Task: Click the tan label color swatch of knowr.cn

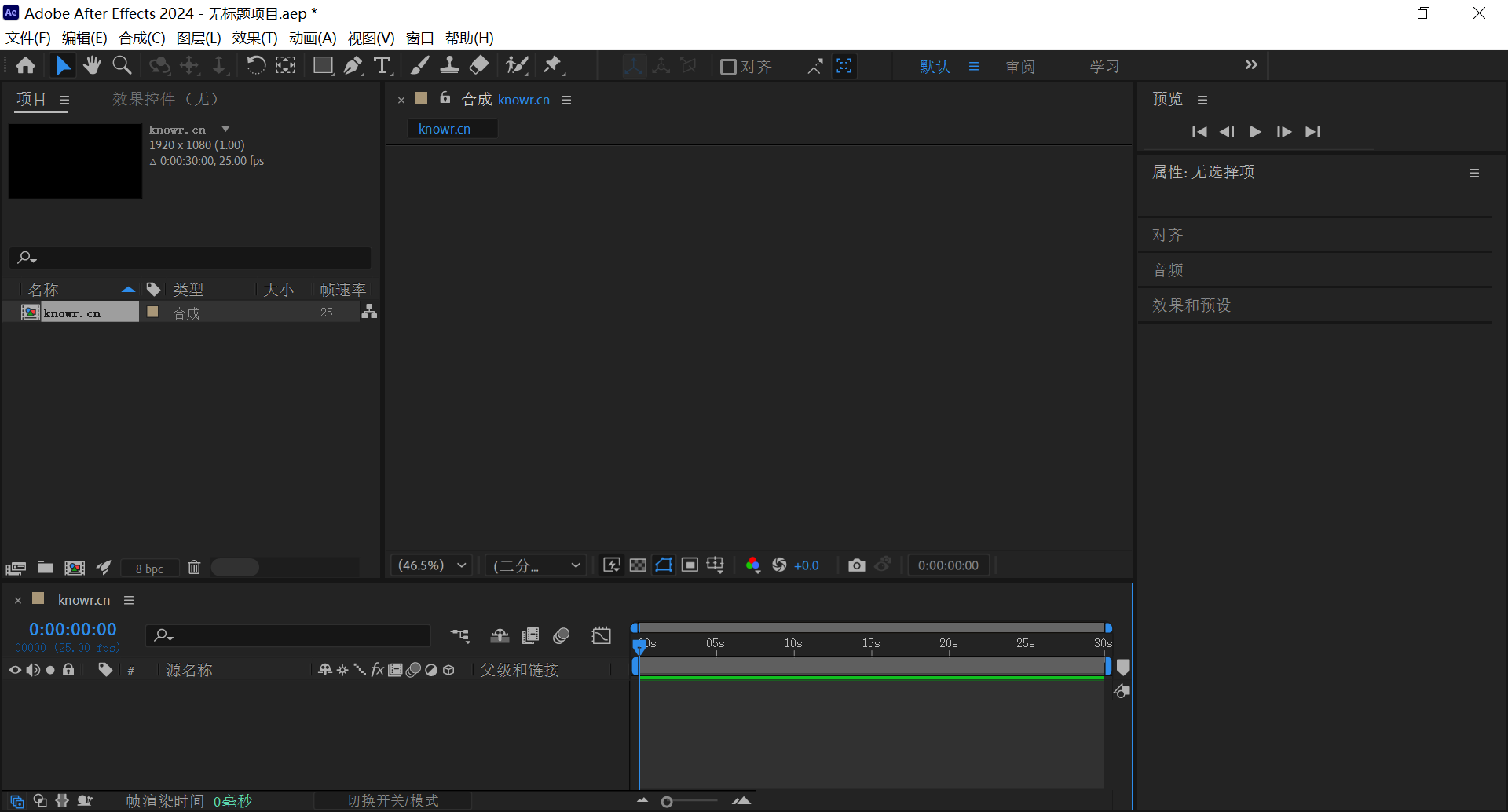Action: point(153,312)
